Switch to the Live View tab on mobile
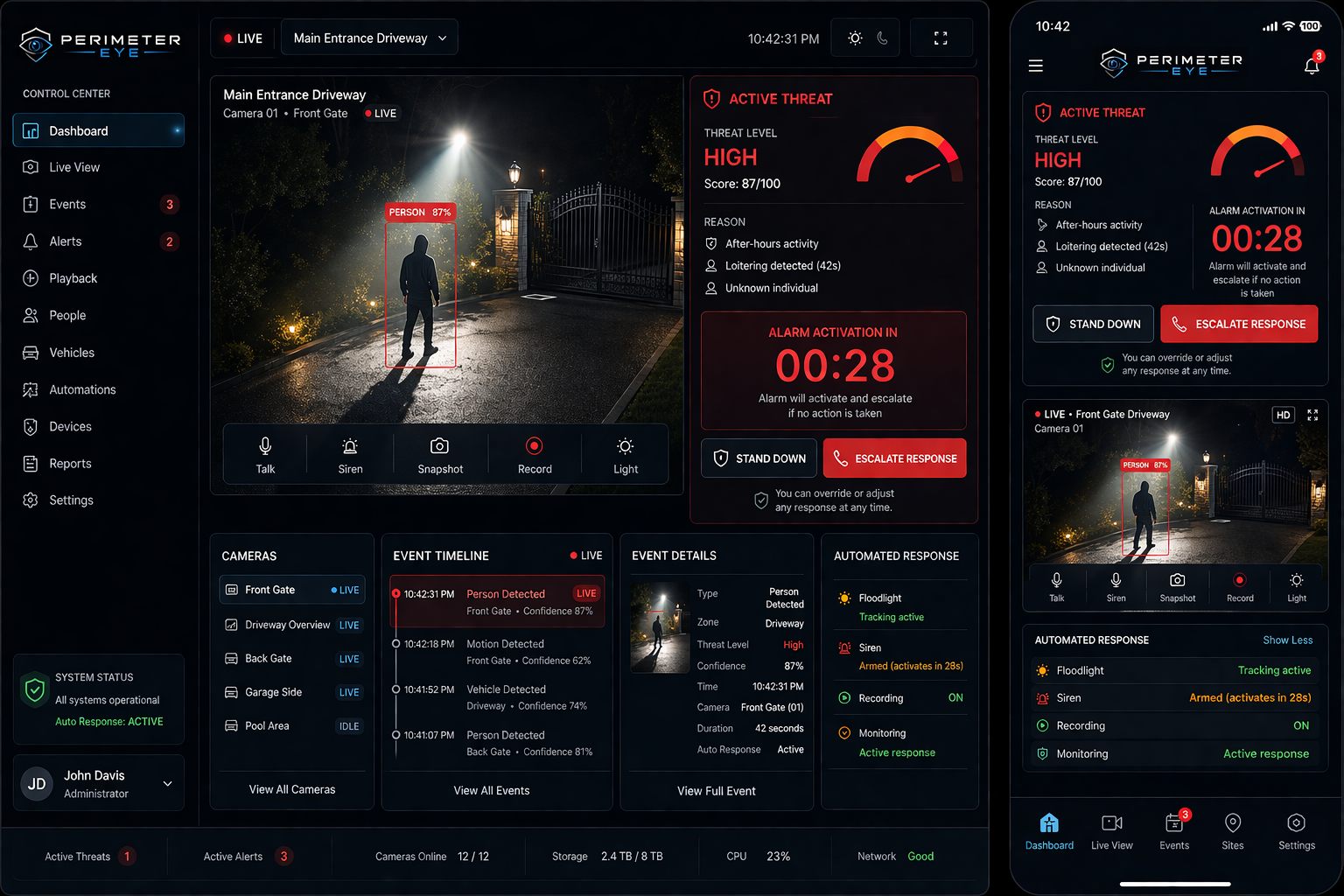The height and width of the screenshot is (896, 1344). tap(1111, 829)
